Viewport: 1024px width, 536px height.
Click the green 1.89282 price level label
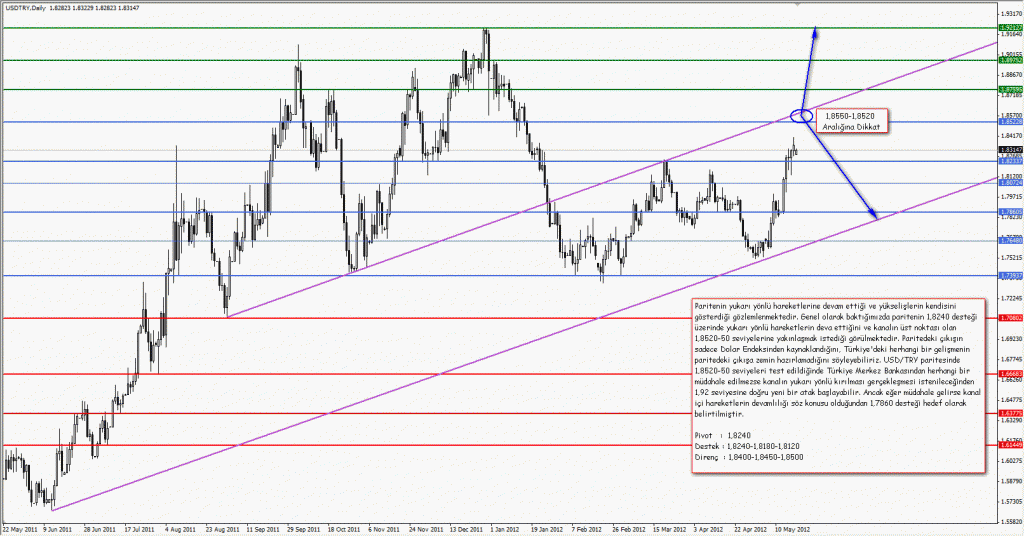(1010, 60)
